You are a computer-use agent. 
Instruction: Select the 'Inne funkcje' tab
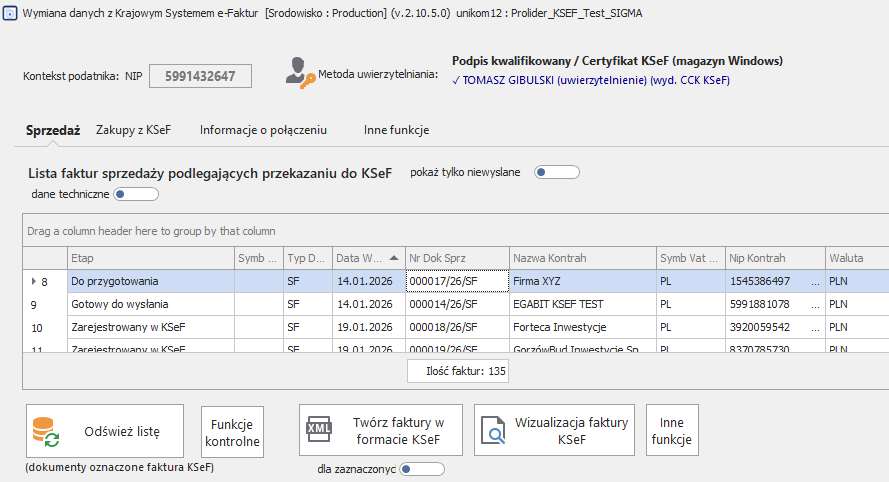pos(396,129)
